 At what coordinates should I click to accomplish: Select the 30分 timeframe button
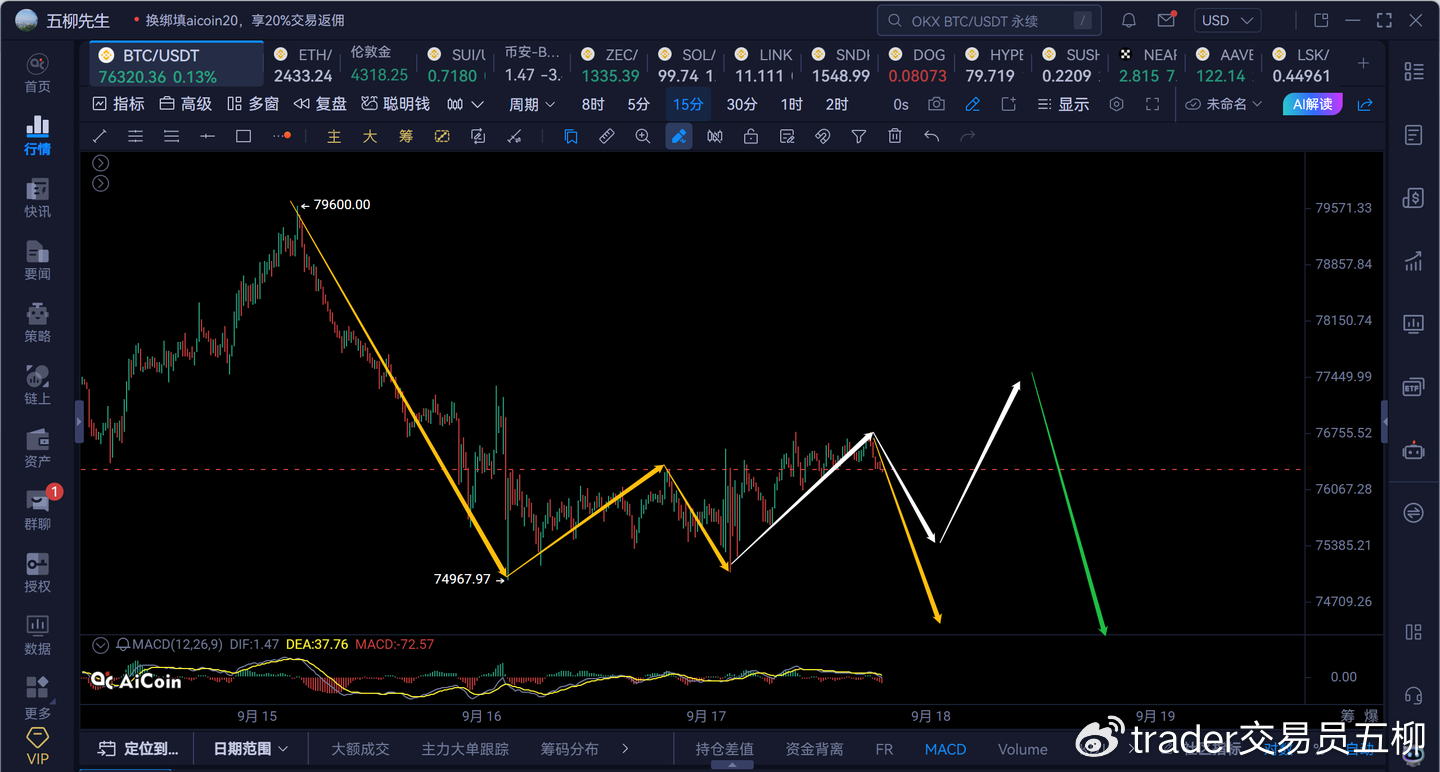[x=741, y=104]
